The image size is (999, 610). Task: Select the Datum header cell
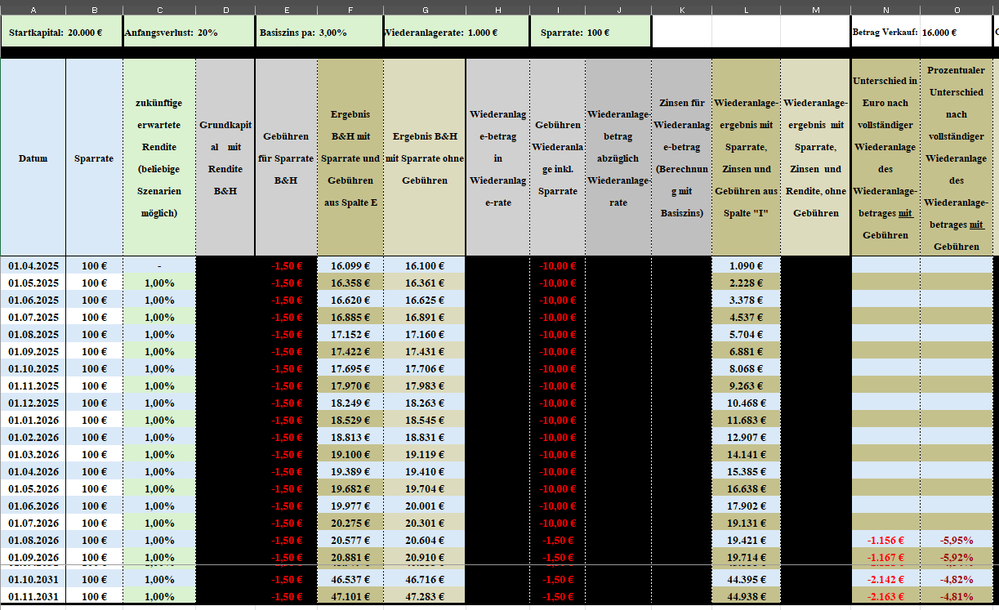[33, 157]
